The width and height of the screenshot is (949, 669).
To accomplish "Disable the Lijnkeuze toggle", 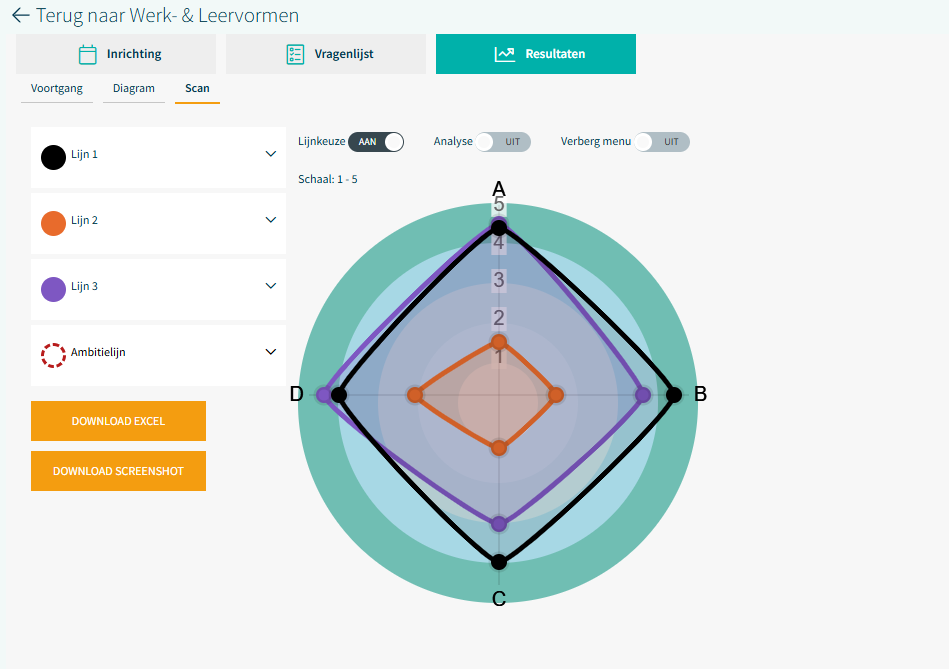I will (x=376, y=142).
